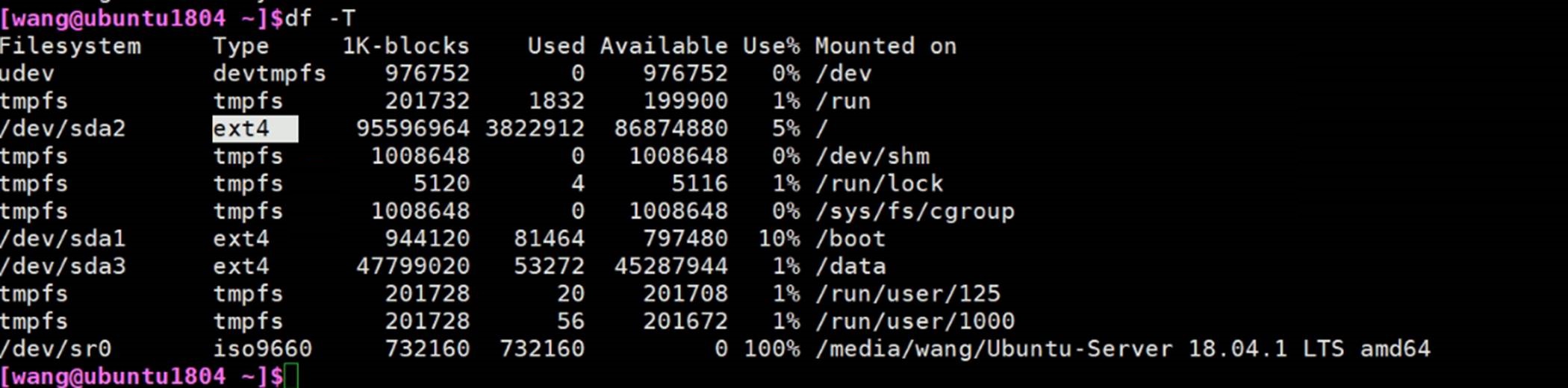Click the '/data' mount point
The width and height of the screenshot is (1568, 388).
point(850,266)
